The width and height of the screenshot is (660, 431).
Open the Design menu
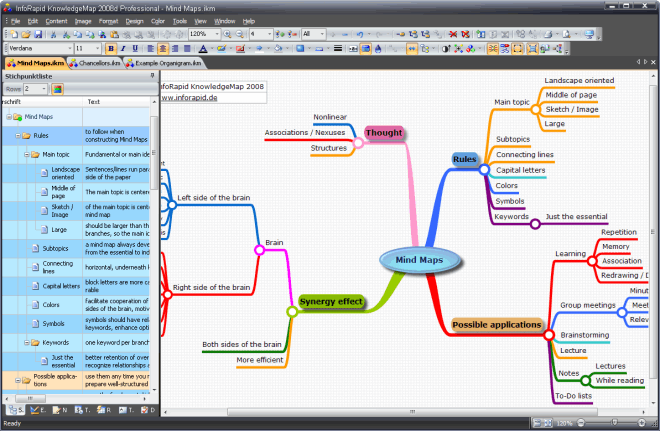click(x=134, y=21)
